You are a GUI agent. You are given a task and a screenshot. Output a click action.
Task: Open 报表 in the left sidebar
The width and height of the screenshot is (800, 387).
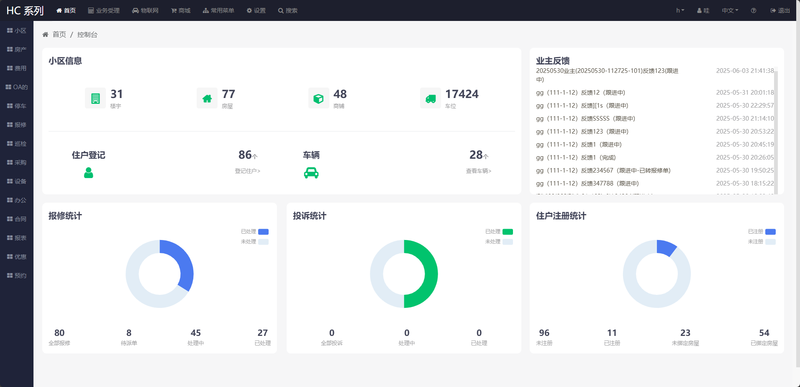coord(16,238)
